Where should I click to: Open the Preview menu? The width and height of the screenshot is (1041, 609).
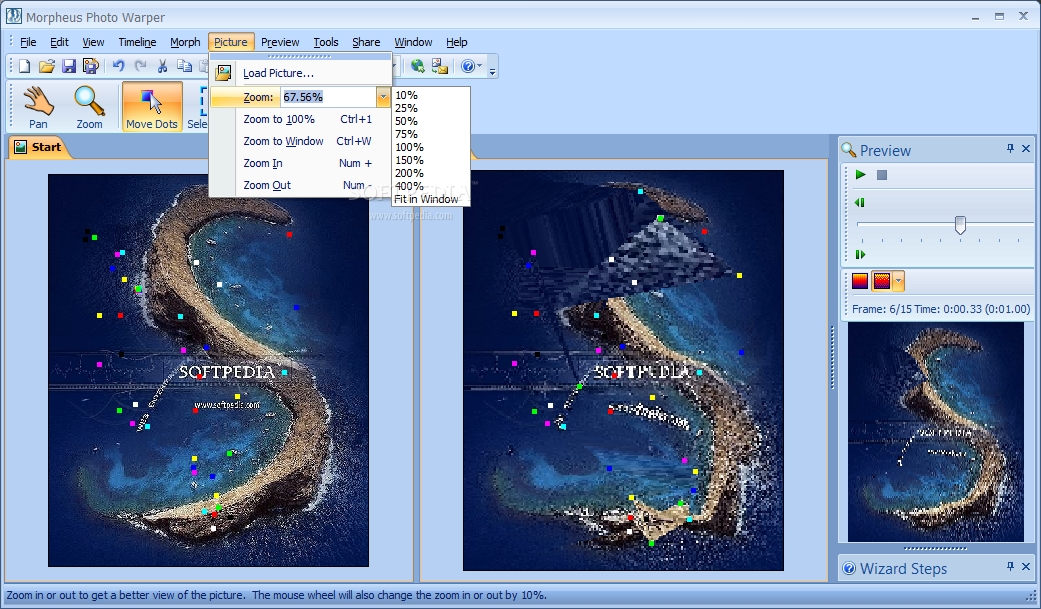[x=280, y=42]
